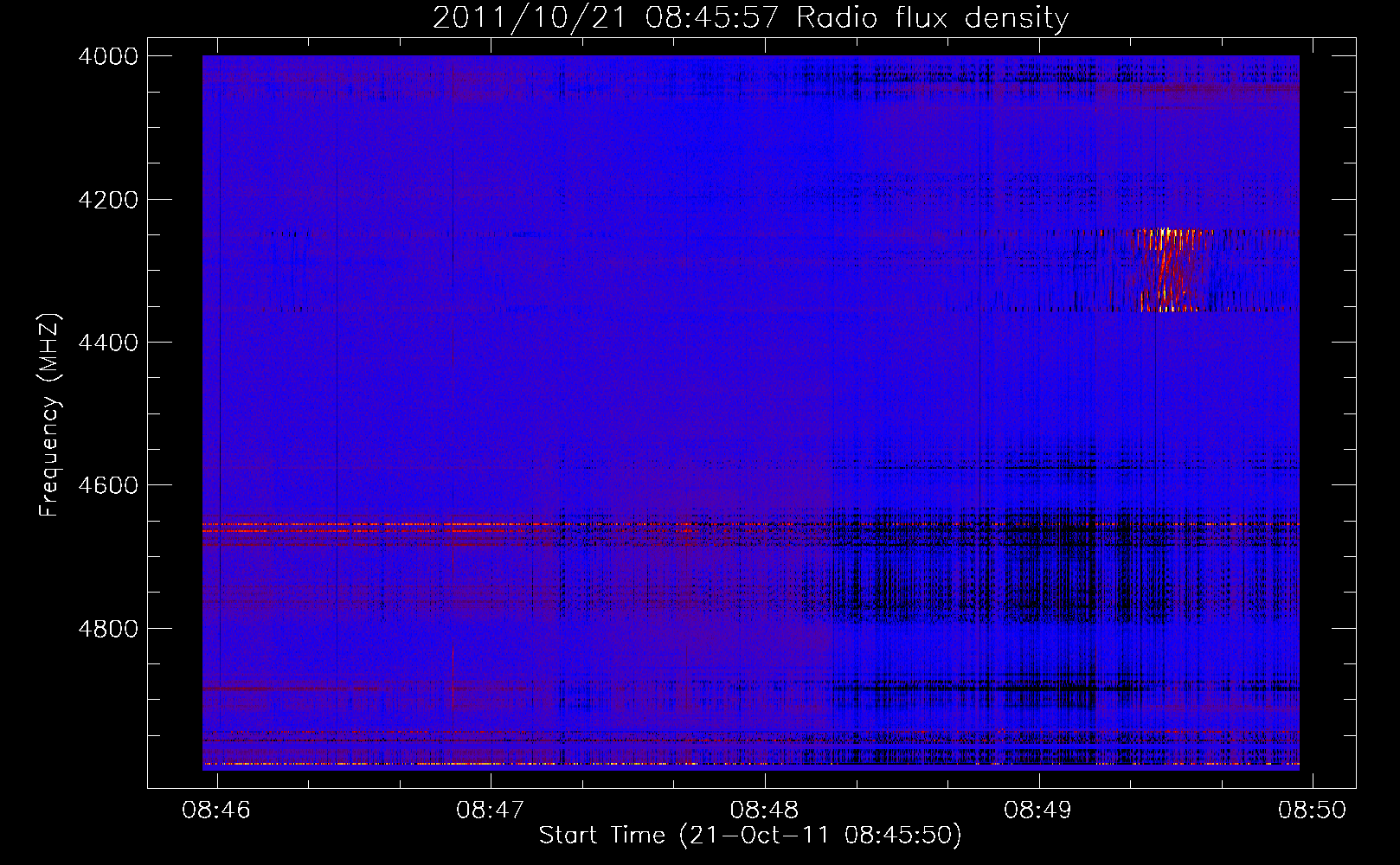Click the '08:46' time axis label
The width and height of the screenshot is (1400, 865).
(216, 810)
